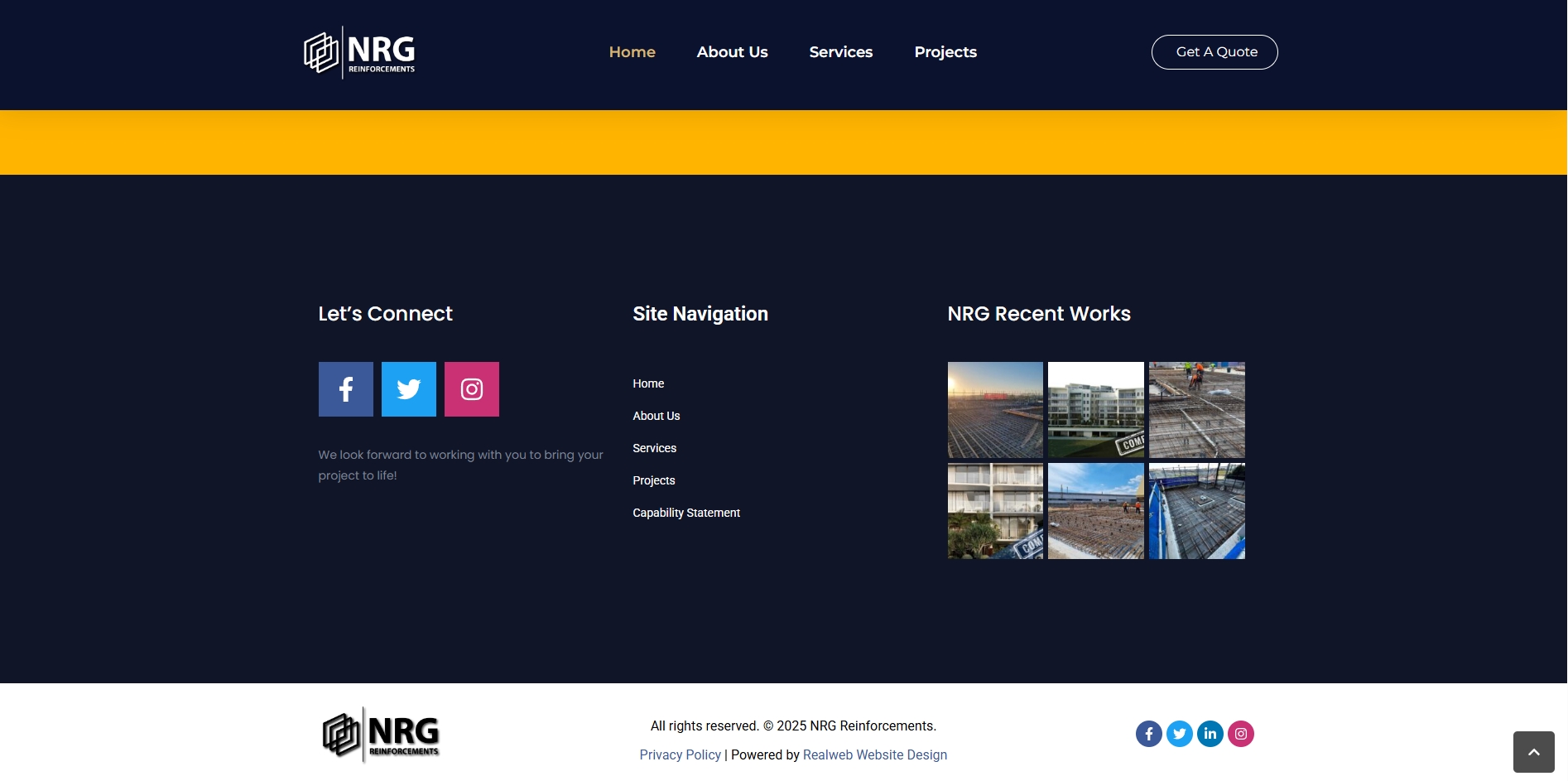Open the Capability Statement footer link
The width and height of the screenshot is (1568, 781).
[x=686, y=513]
